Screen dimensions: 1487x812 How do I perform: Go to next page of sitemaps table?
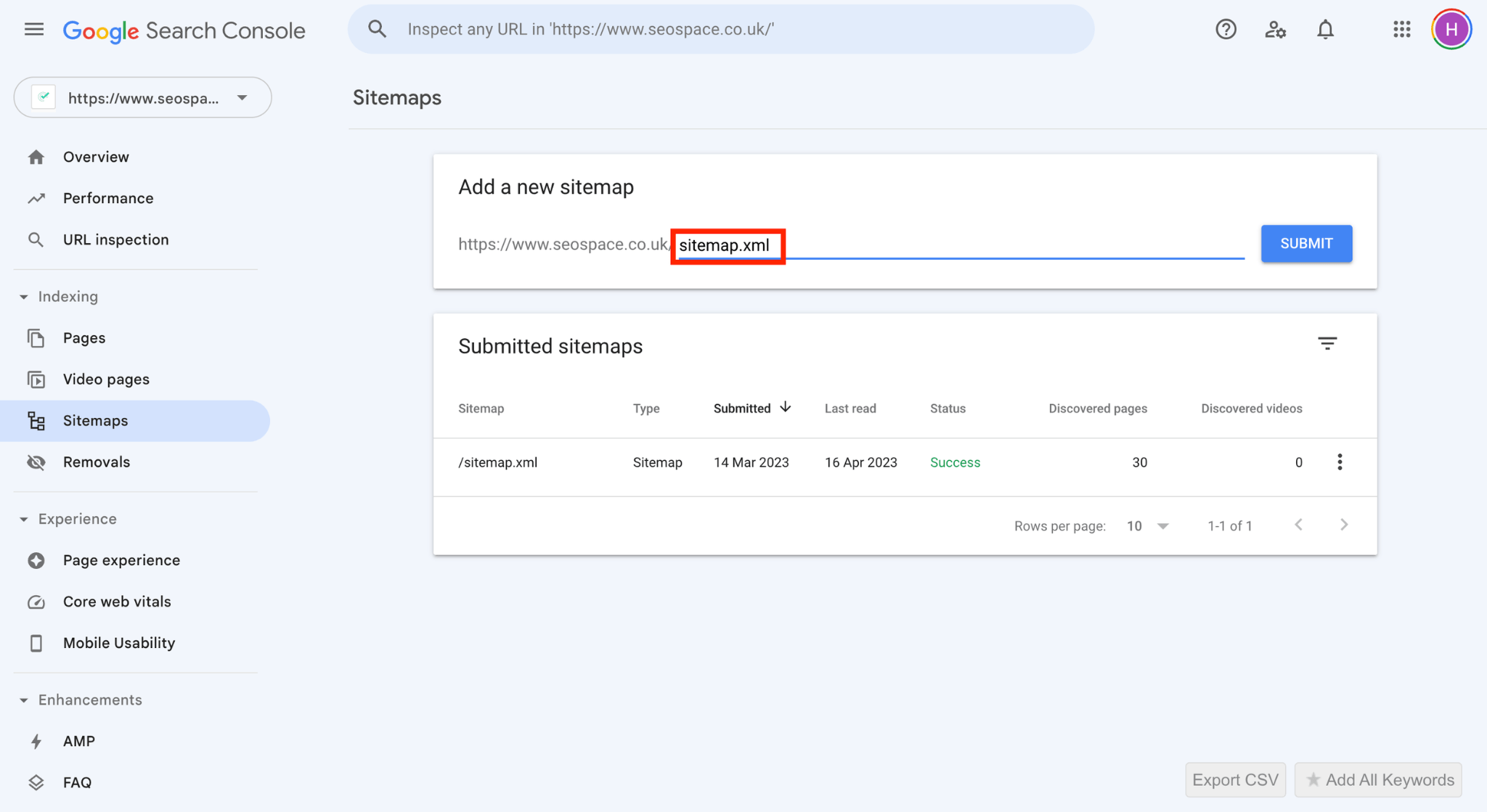click(1344, 525)
